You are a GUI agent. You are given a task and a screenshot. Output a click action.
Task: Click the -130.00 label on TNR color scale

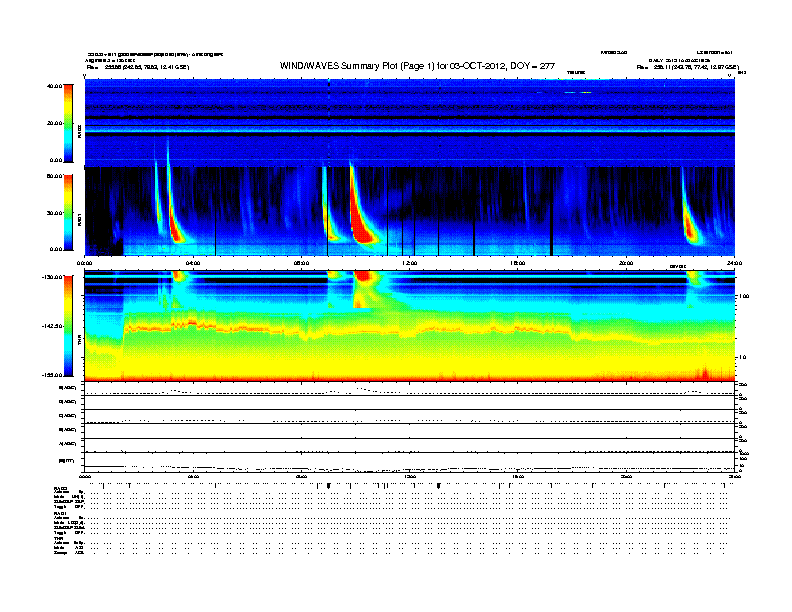click(x=53, y=277)
